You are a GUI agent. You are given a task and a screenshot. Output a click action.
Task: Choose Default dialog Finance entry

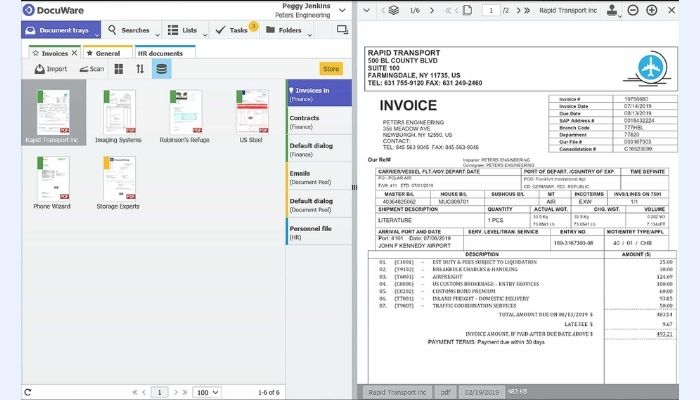click(319, 149)
